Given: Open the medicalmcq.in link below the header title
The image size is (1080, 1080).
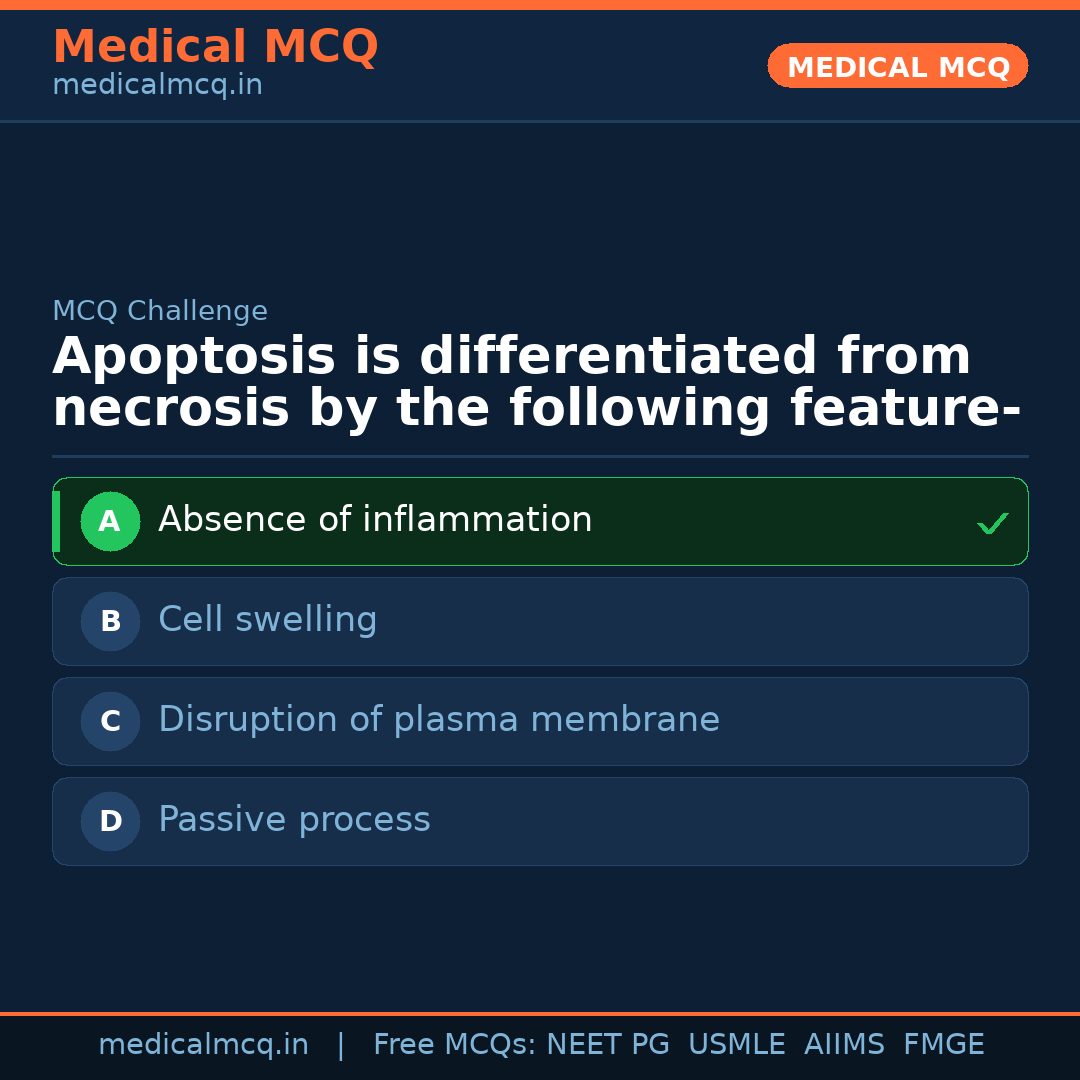Looking at the screenshot, I should point(157,86).
